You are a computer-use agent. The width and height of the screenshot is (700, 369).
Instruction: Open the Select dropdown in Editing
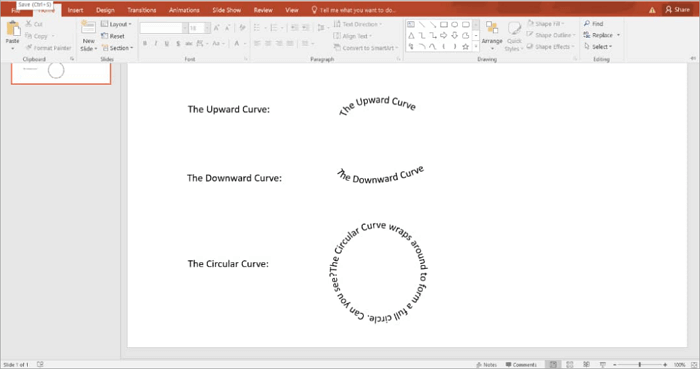598,46
